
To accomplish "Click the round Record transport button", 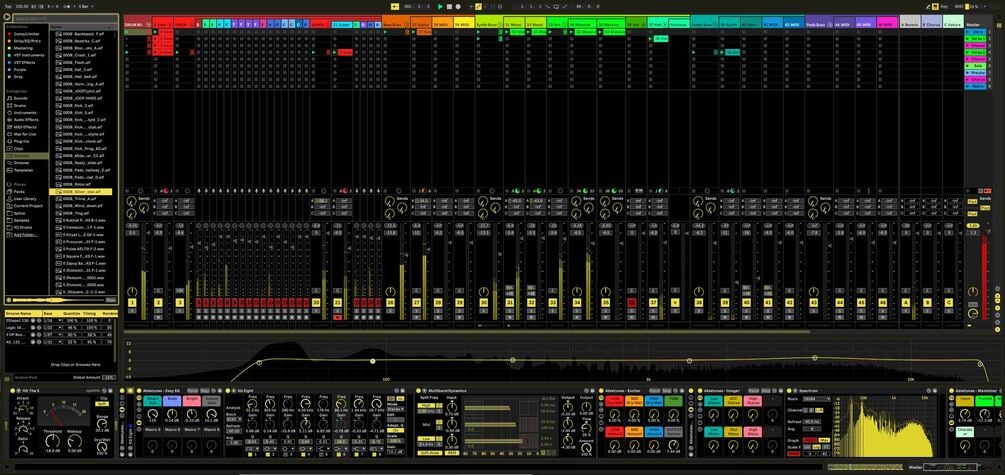I will [458, 6].
